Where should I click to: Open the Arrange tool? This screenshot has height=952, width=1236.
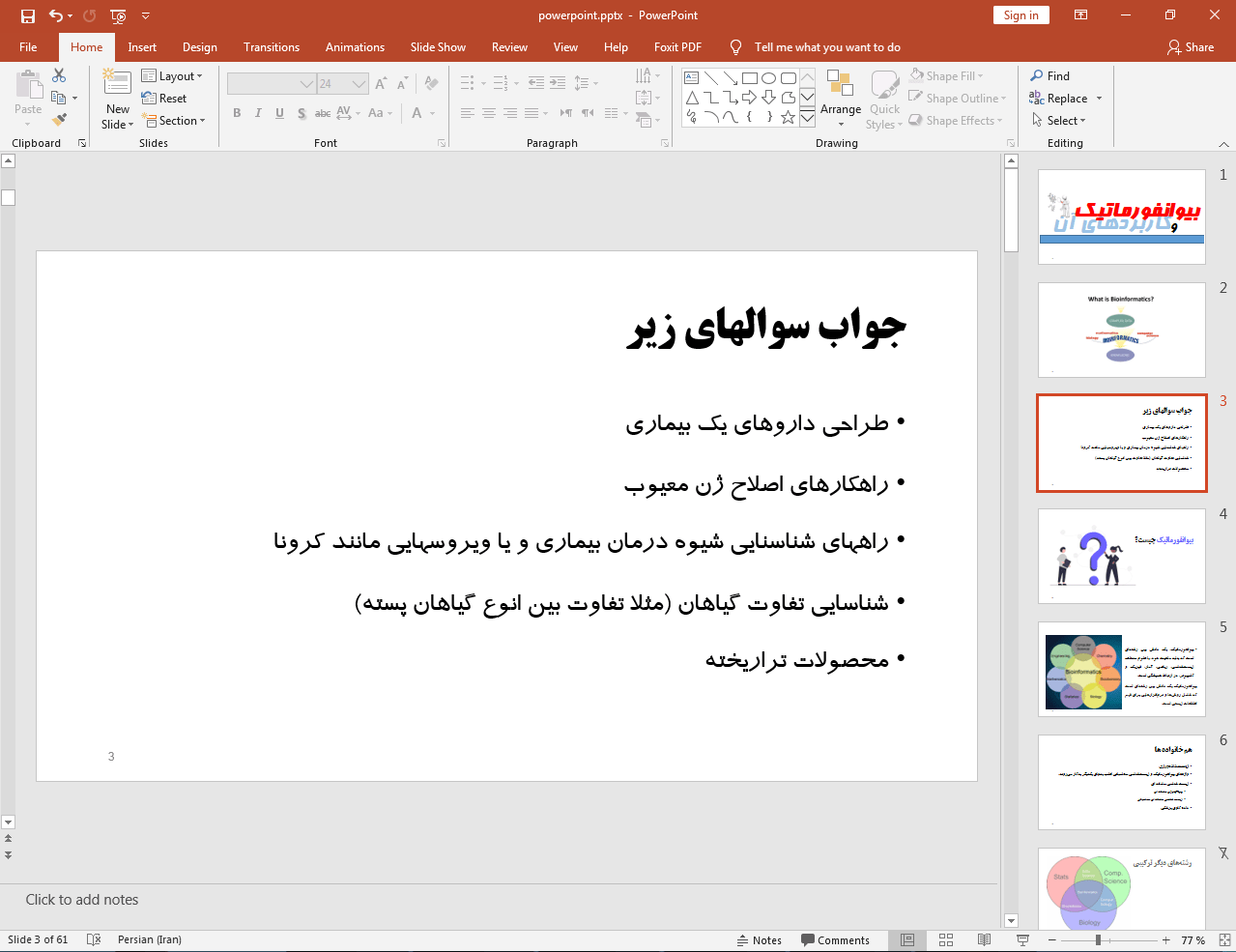pos(840,97)
